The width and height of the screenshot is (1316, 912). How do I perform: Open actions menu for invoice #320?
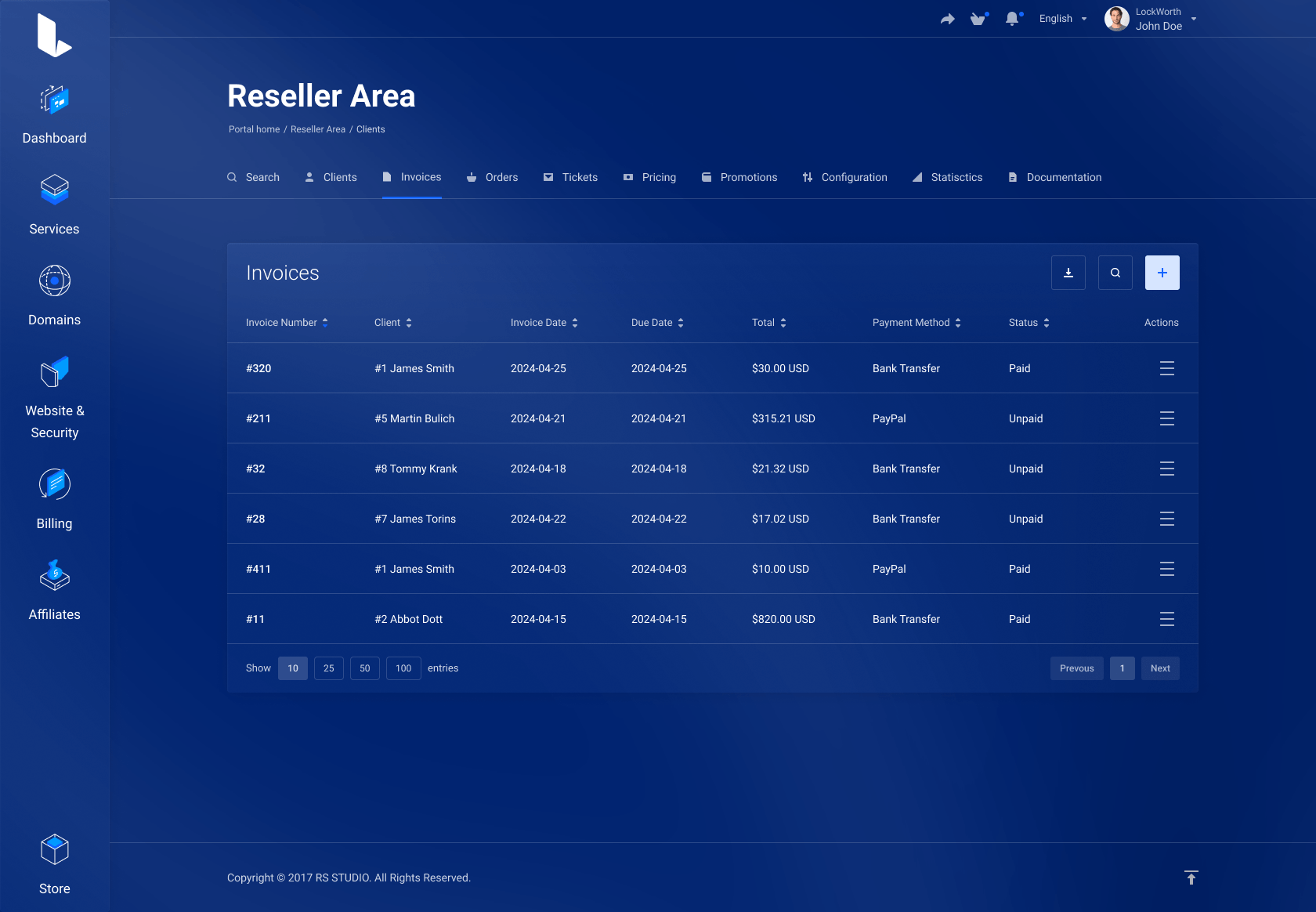tap(1167, 368)
